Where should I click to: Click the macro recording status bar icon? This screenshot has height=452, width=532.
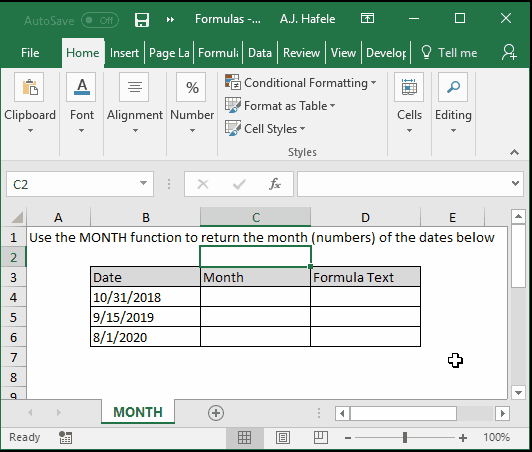pos(65,437)
